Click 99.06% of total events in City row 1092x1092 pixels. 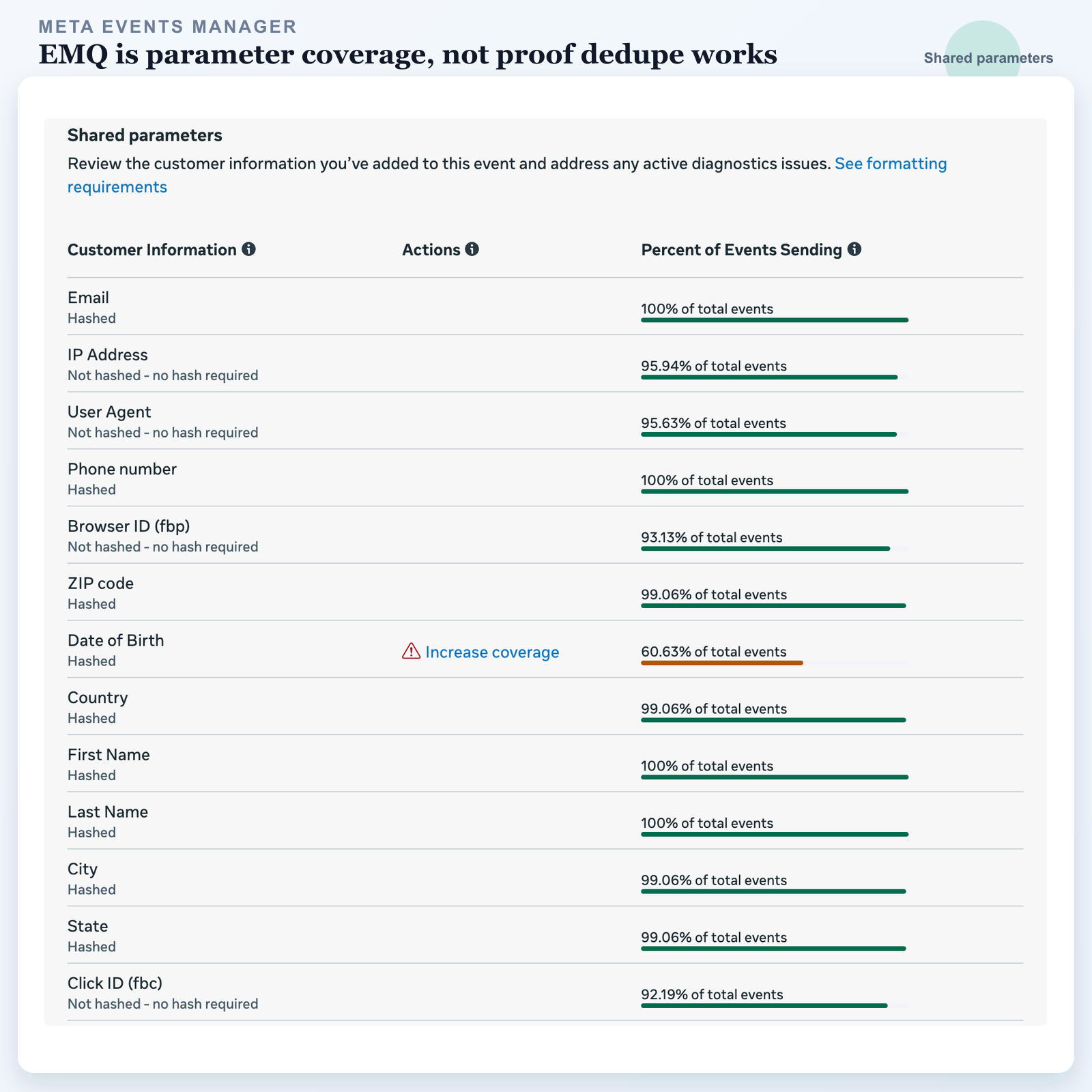(x=714, y=880)
